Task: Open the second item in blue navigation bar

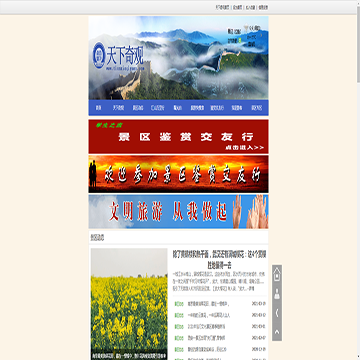Action: 118,108
